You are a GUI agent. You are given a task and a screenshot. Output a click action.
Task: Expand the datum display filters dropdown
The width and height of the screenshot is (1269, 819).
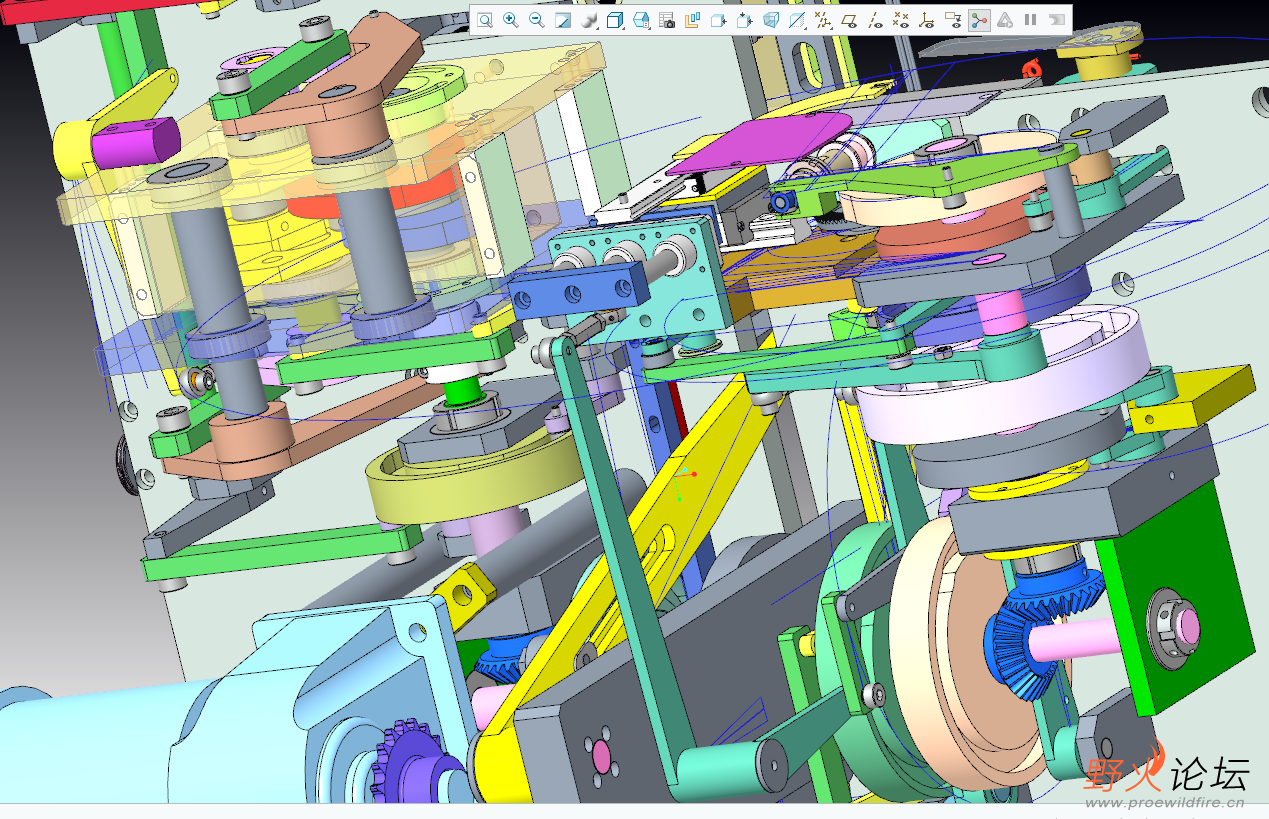pyautogui.click(x=823, y=20)
